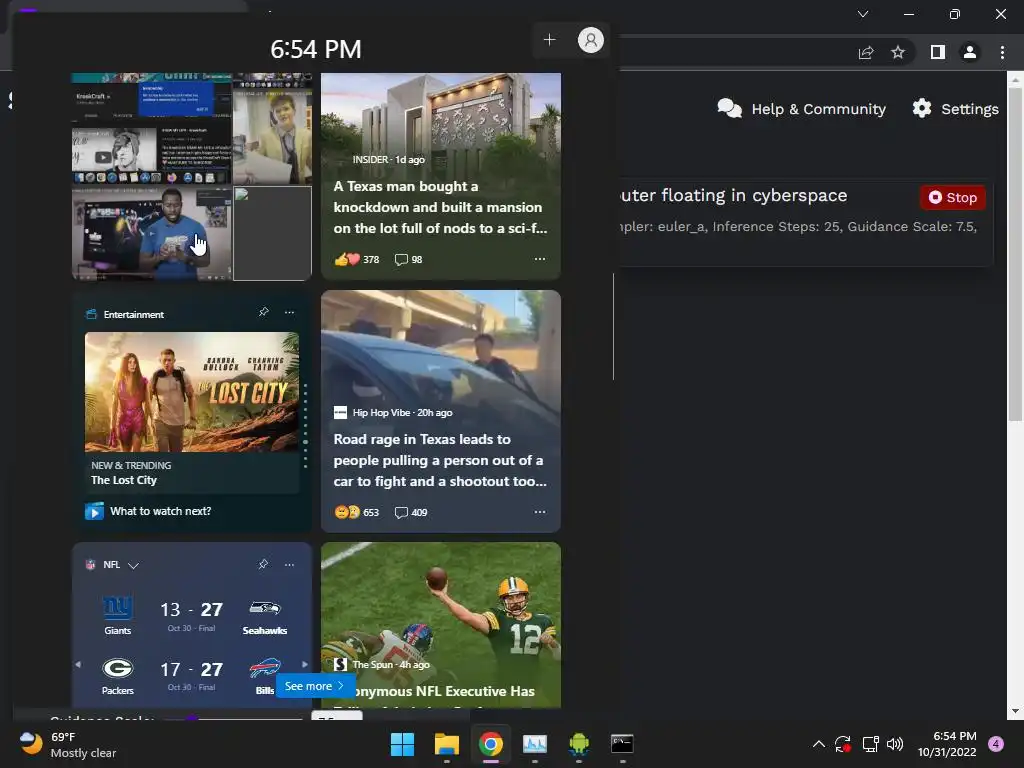The width and height of the screenshot is (1024, 768).
Task: Show hidden system tray icons
Action: (x=818, y=744)
